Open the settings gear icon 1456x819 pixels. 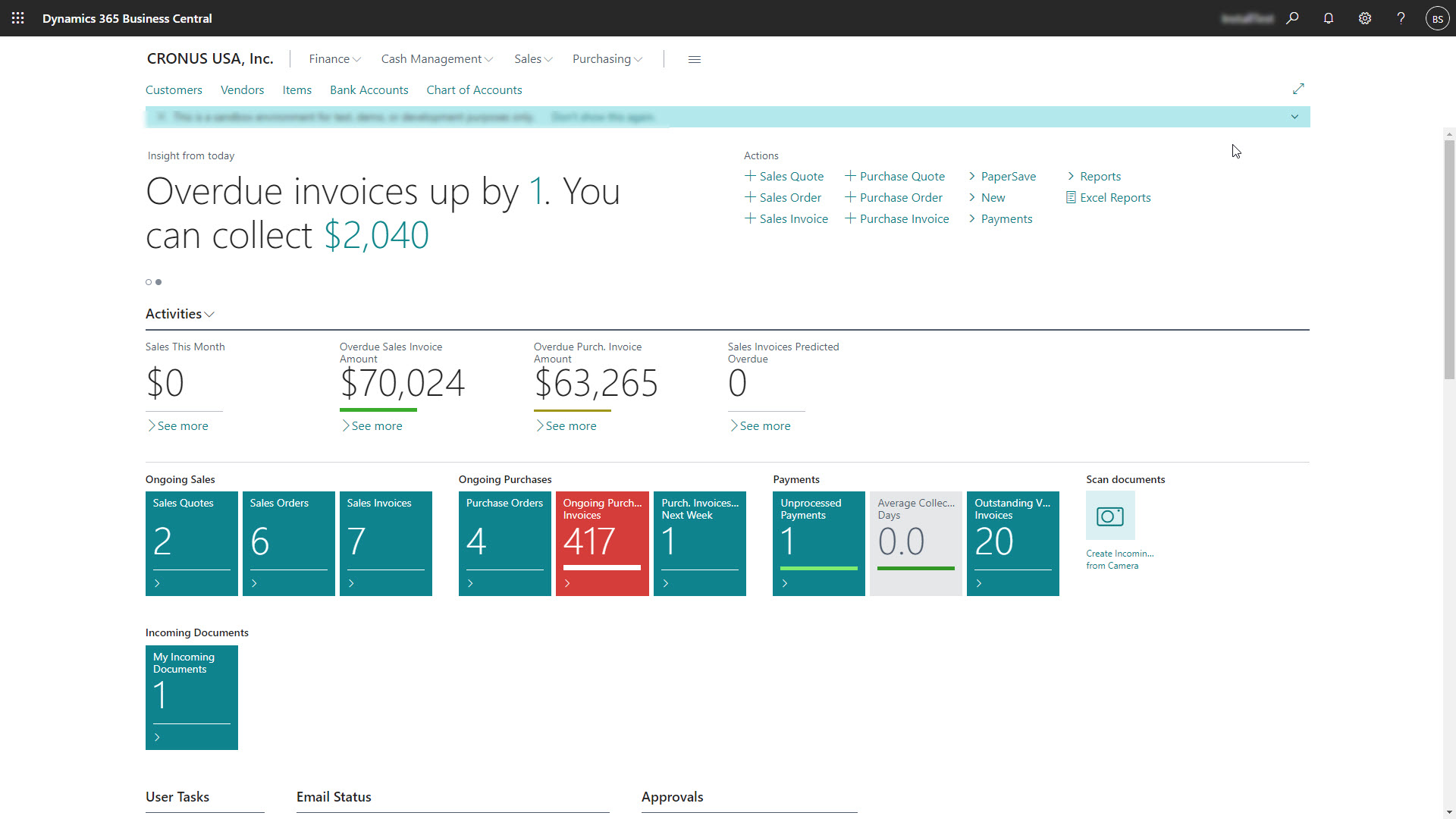pos(1365,18)
